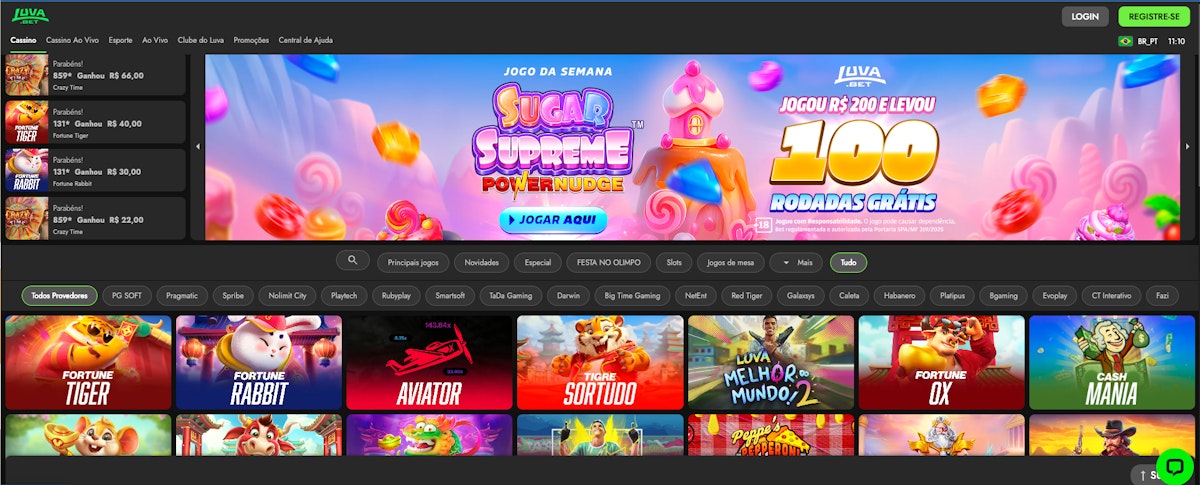Open Peppe's Pepperoni game thumbnail

pyautogui.click(x=771, y=436)
